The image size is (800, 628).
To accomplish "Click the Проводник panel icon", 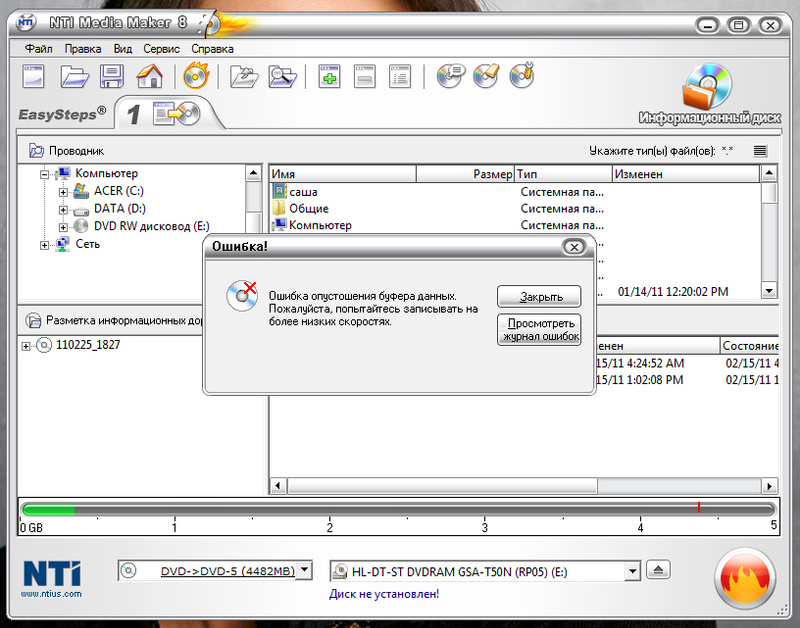I will pos(36,150).
